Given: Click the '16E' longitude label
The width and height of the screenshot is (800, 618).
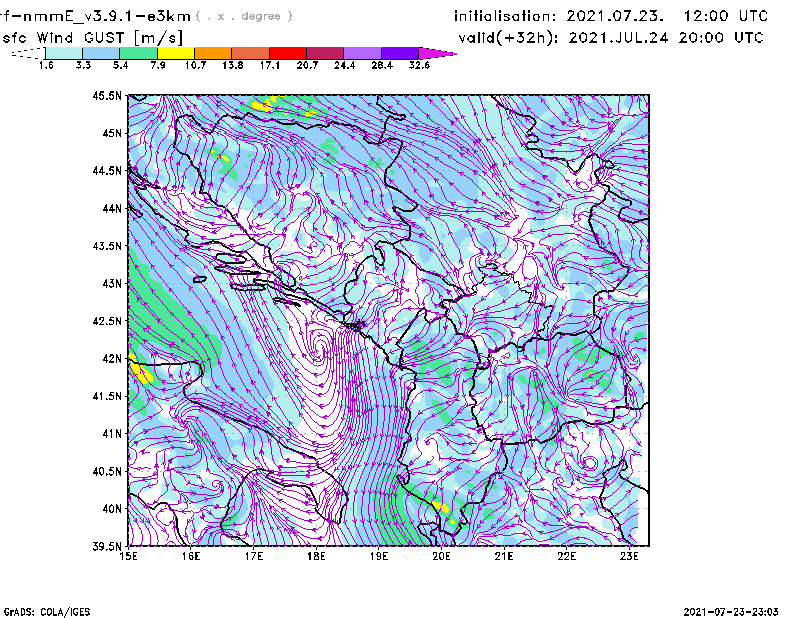Looking at the screenshot, I should pyautogui.click(x=191, y=556).
